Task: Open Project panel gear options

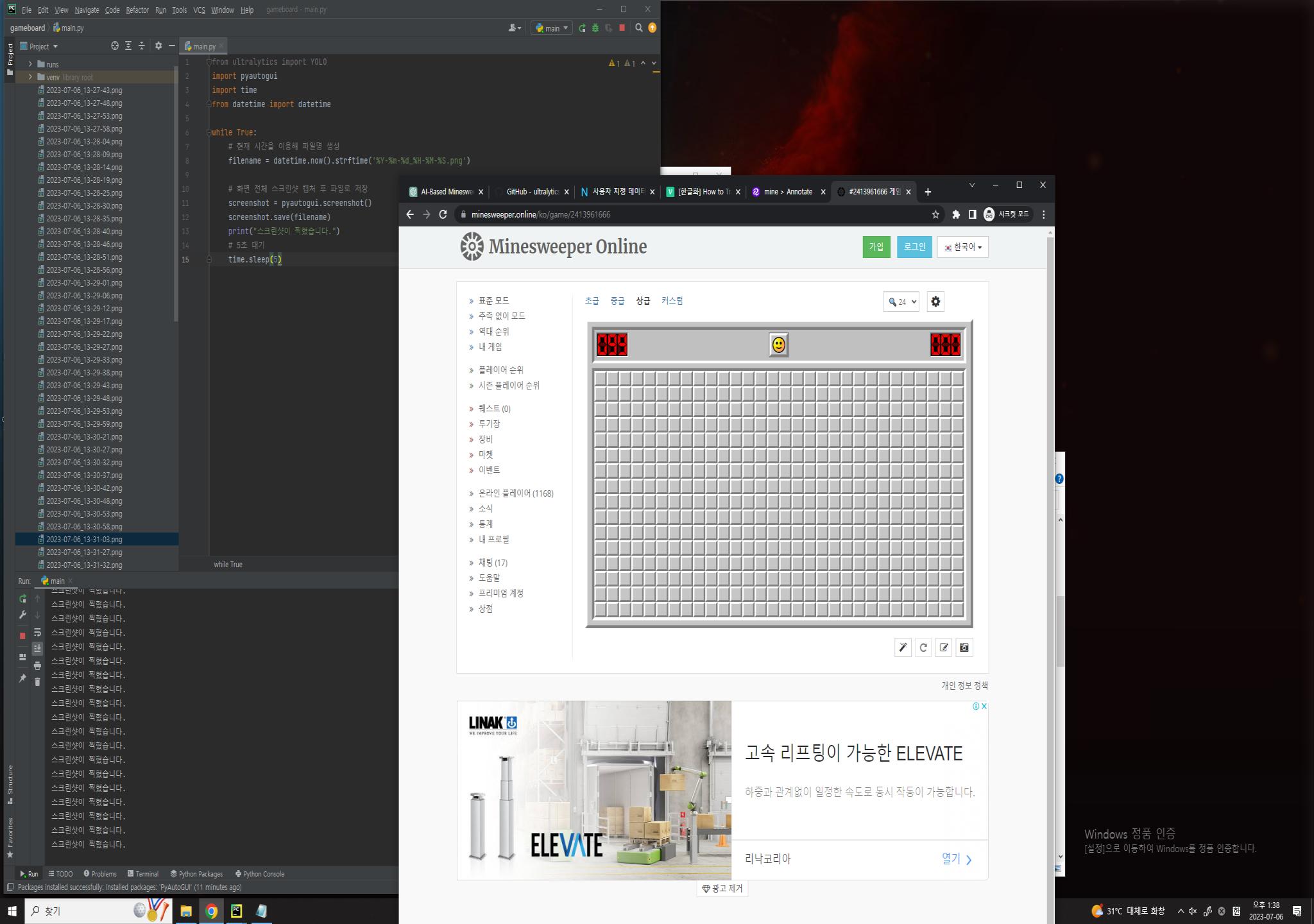Action: click(x=158, y=46)
